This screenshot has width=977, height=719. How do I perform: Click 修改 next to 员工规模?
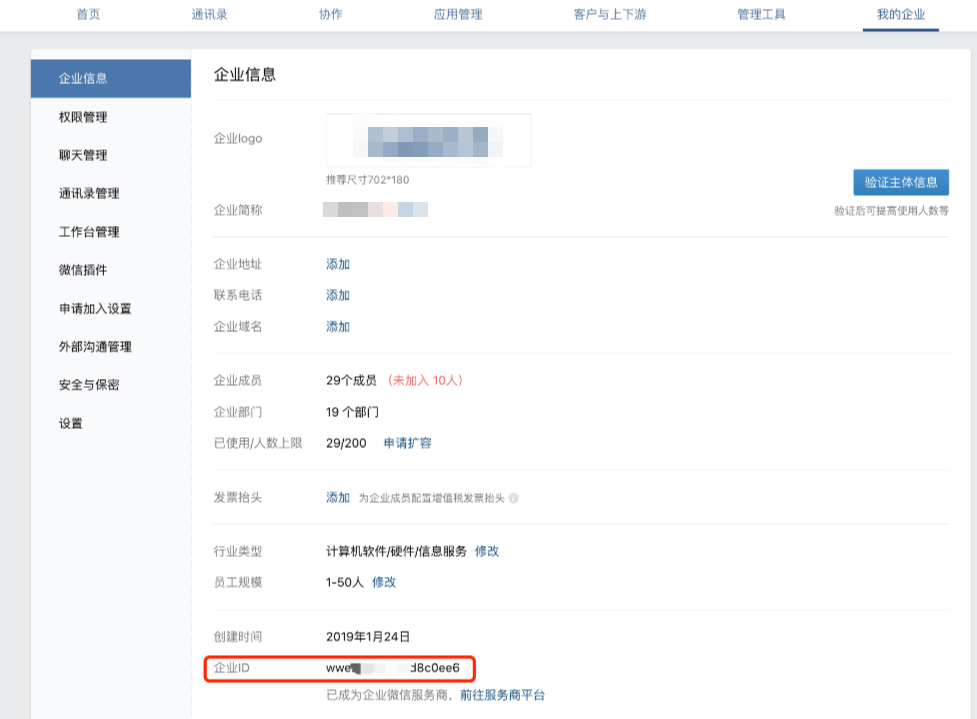pos(384,582)
